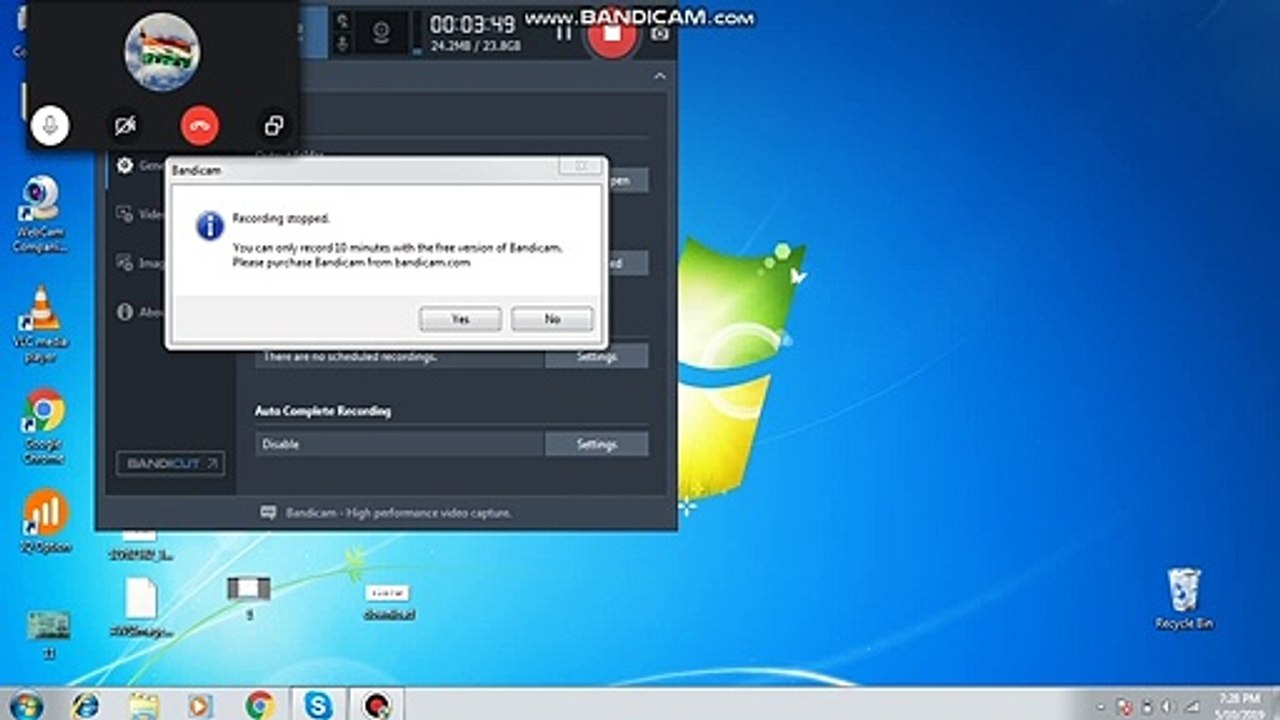Open File Explorer from taskbar

144,705
